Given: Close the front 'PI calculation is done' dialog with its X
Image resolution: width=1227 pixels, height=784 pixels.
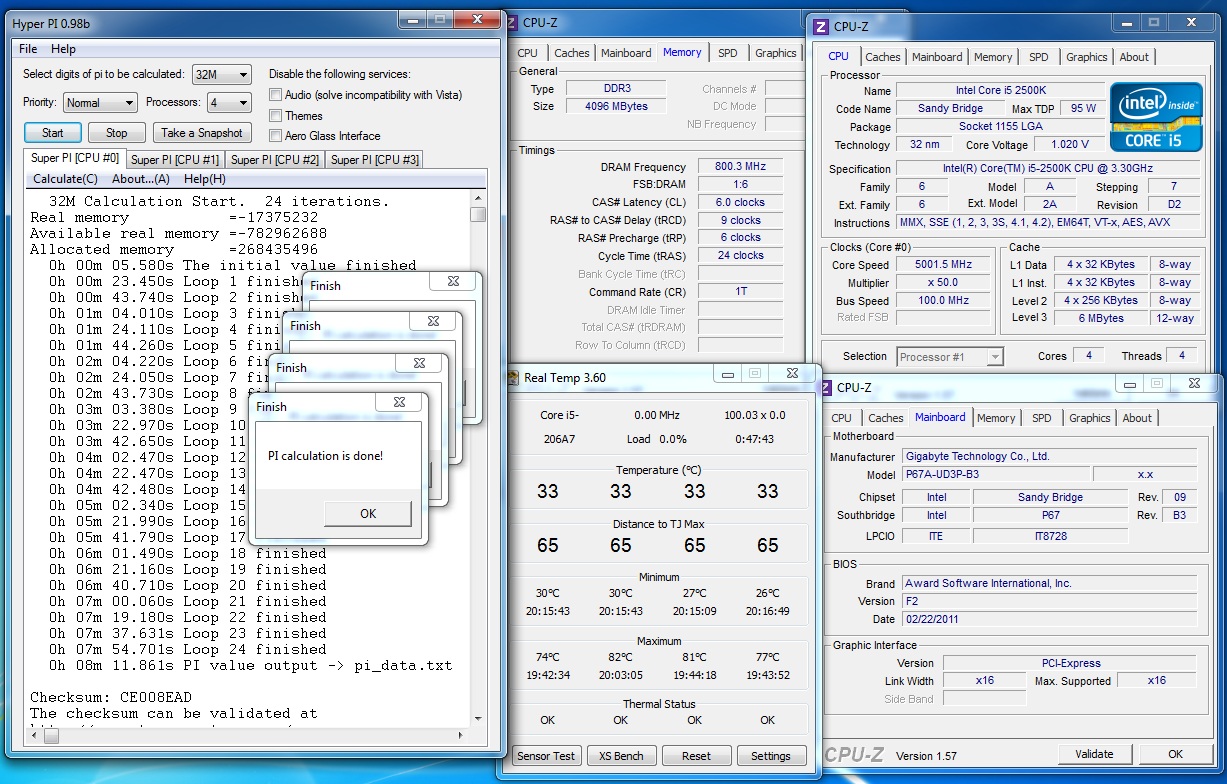Looking at the screenshot, I should tap(399, 403).
